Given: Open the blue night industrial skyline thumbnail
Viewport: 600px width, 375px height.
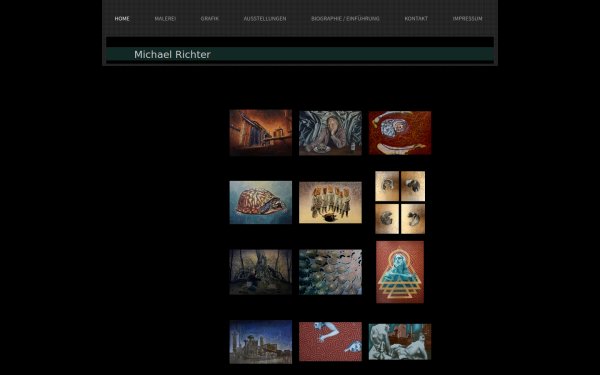Looking at the screenshot, I should pyautogui.click(x=261, y=342).
